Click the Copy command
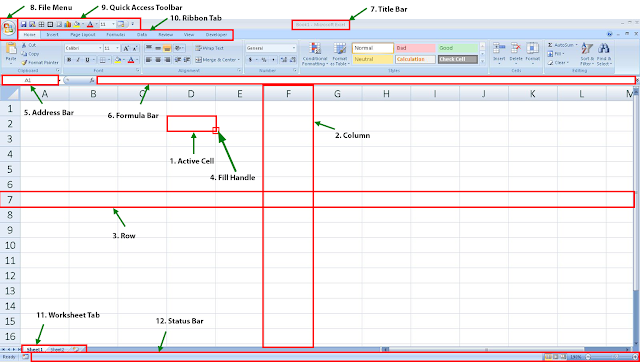 (31, 54)
